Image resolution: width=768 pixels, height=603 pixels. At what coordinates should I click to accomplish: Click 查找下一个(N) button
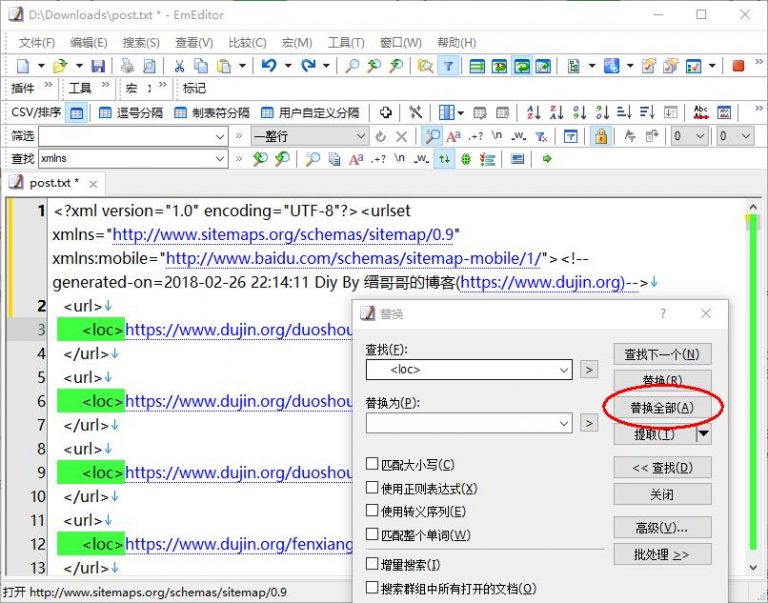[x=662, y=354]
